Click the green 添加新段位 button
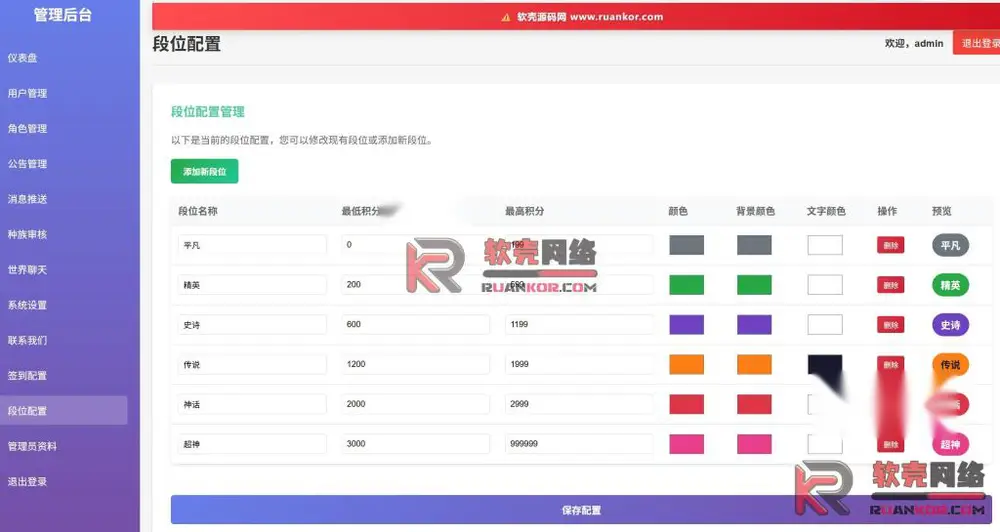This screenshot has width=1000, height=532. pos(204,171)
